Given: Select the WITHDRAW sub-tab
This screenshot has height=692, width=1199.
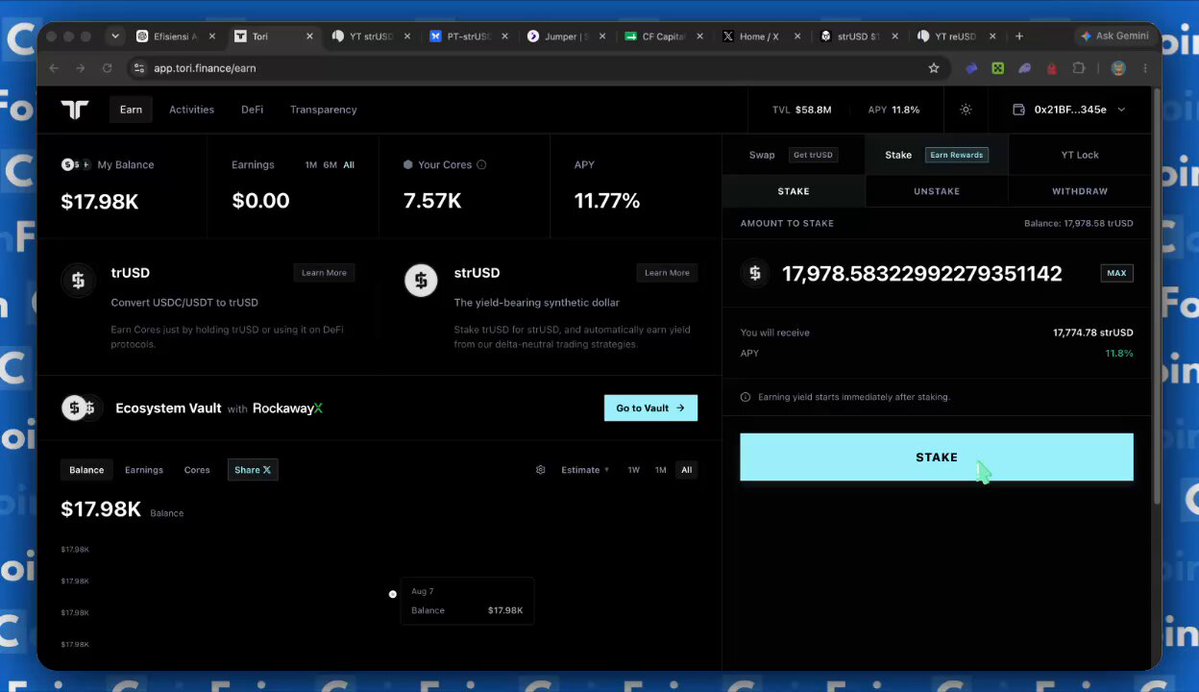Looking at the screenshot, I should pyautogui.click(x=1079, y=191).
